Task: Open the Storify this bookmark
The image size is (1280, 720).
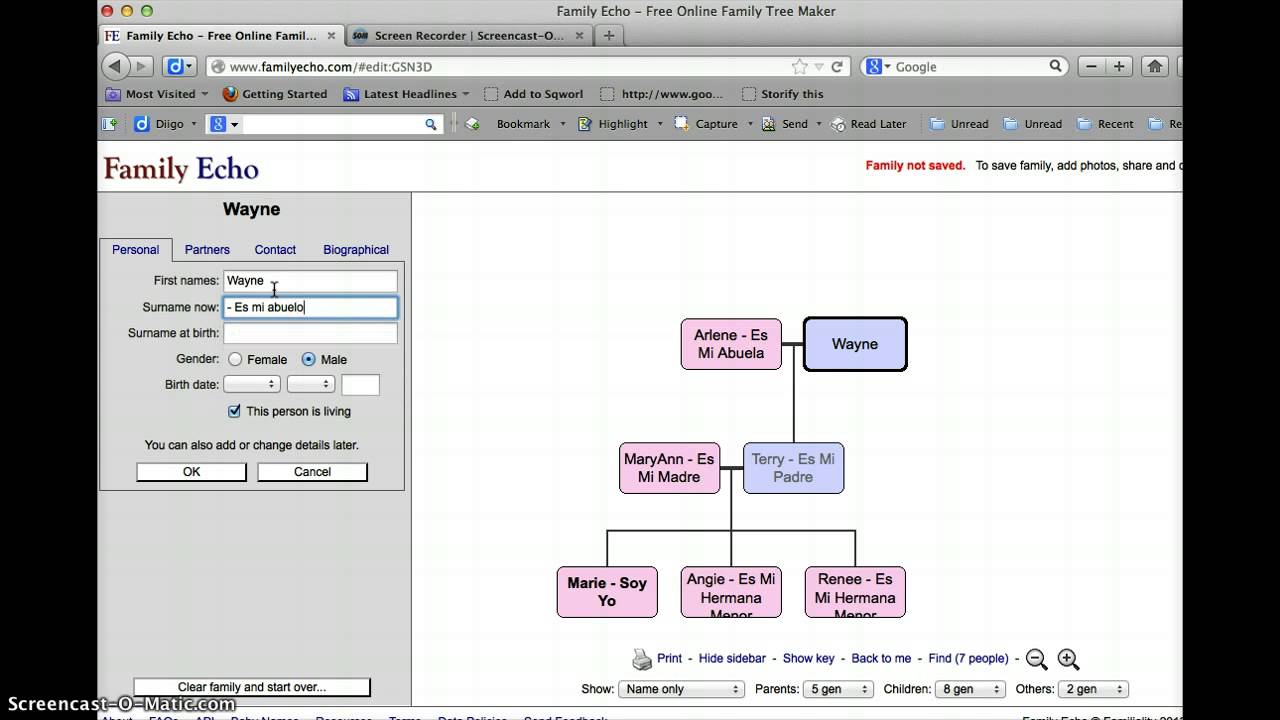Action: tap(783, 94)
